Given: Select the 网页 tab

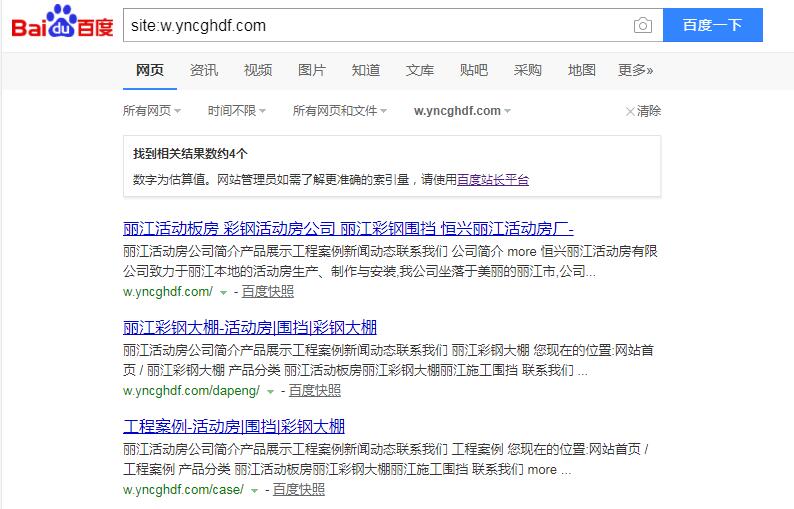Looking at the screenshot, I should (149, 70).
